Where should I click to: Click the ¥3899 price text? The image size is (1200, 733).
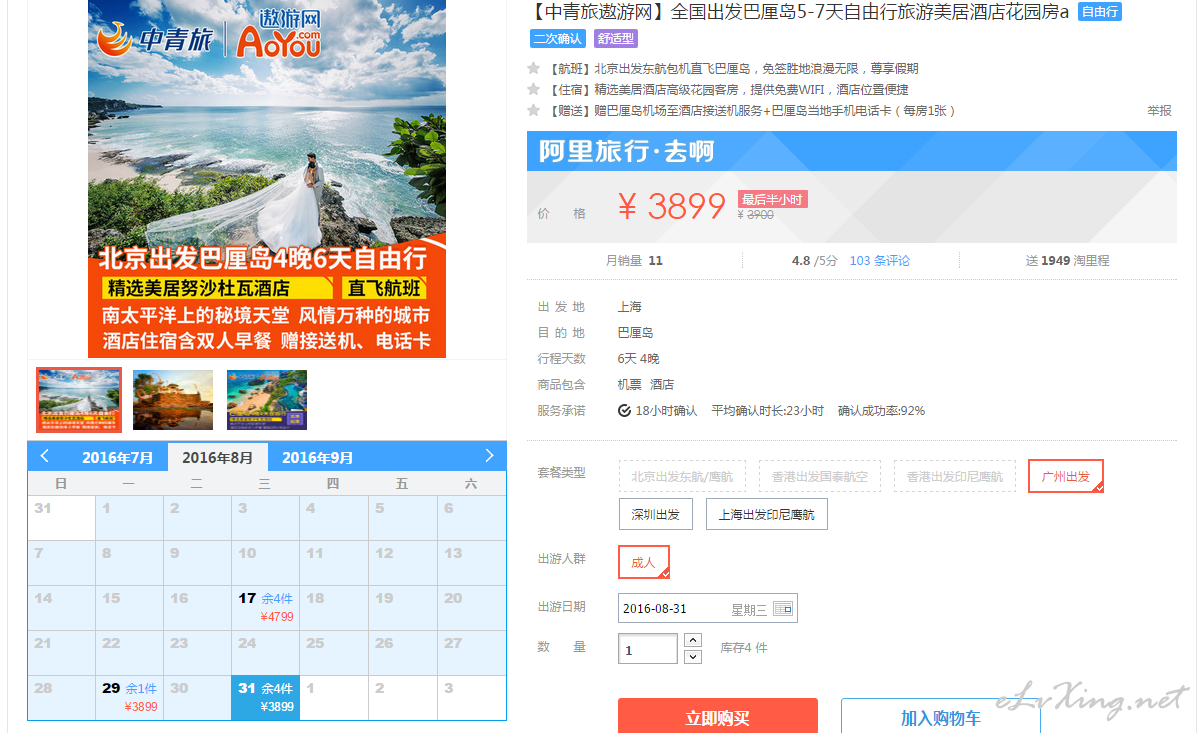[672, 206]
